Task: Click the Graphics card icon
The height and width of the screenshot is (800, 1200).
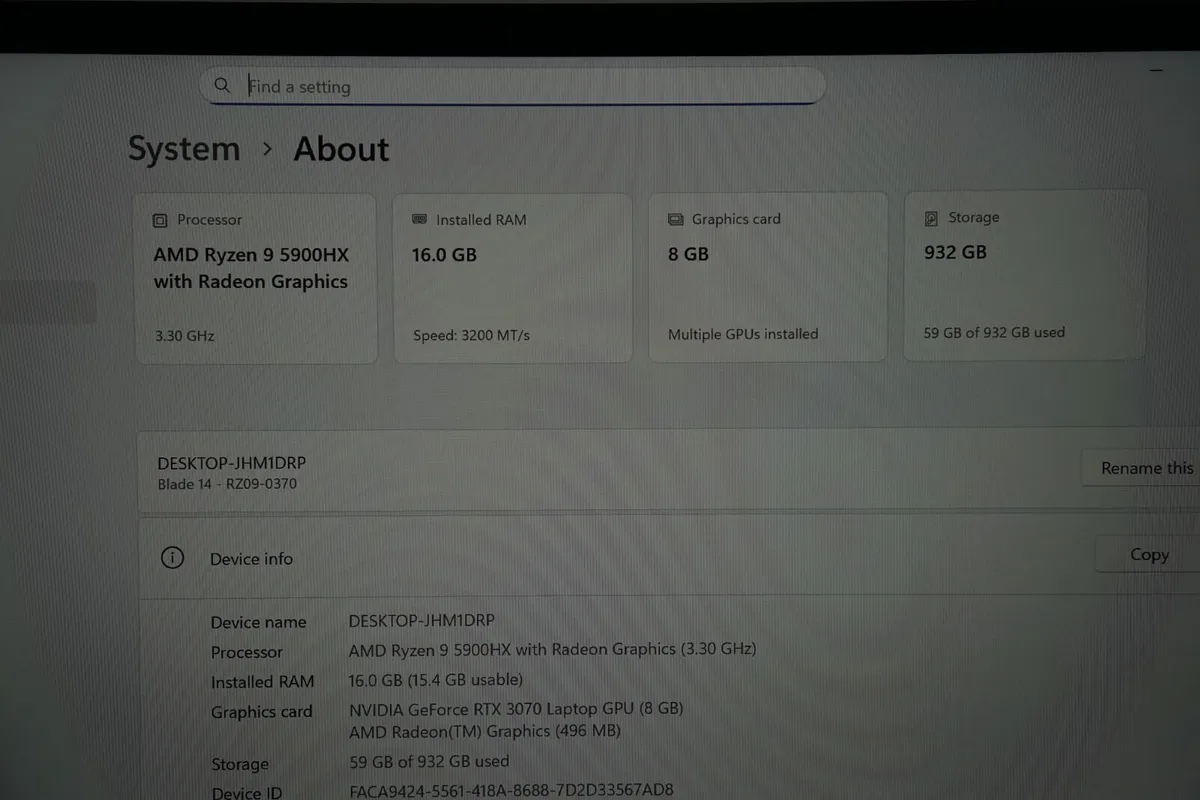Action: [x=675, y=219]
